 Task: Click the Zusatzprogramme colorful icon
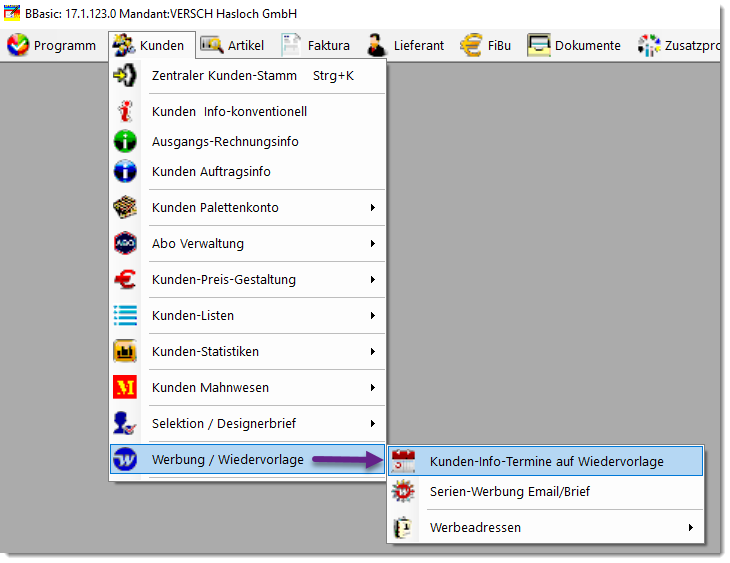point(649,45)
